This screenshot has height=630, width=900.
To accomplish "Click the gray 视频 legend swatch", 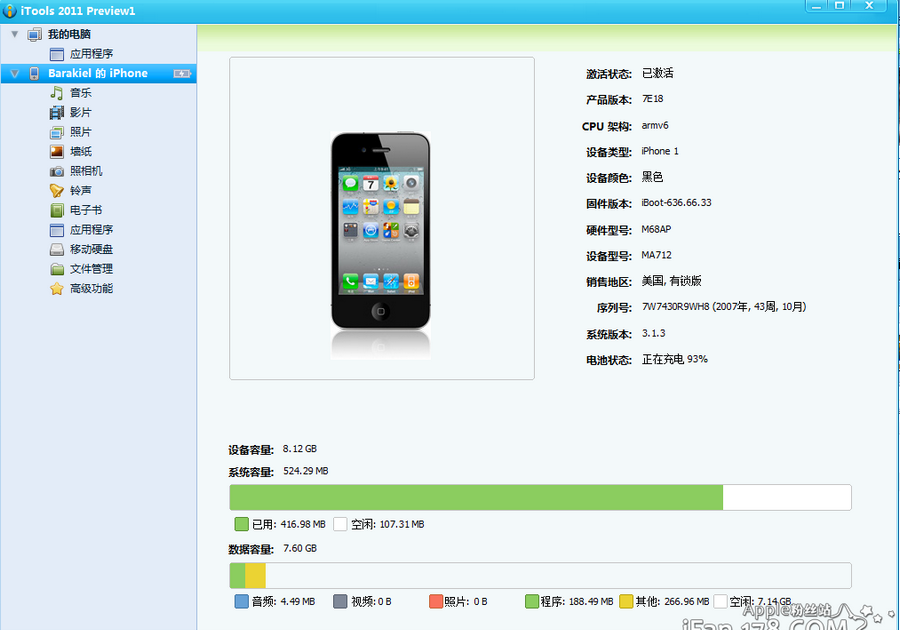I will point(340,601).
